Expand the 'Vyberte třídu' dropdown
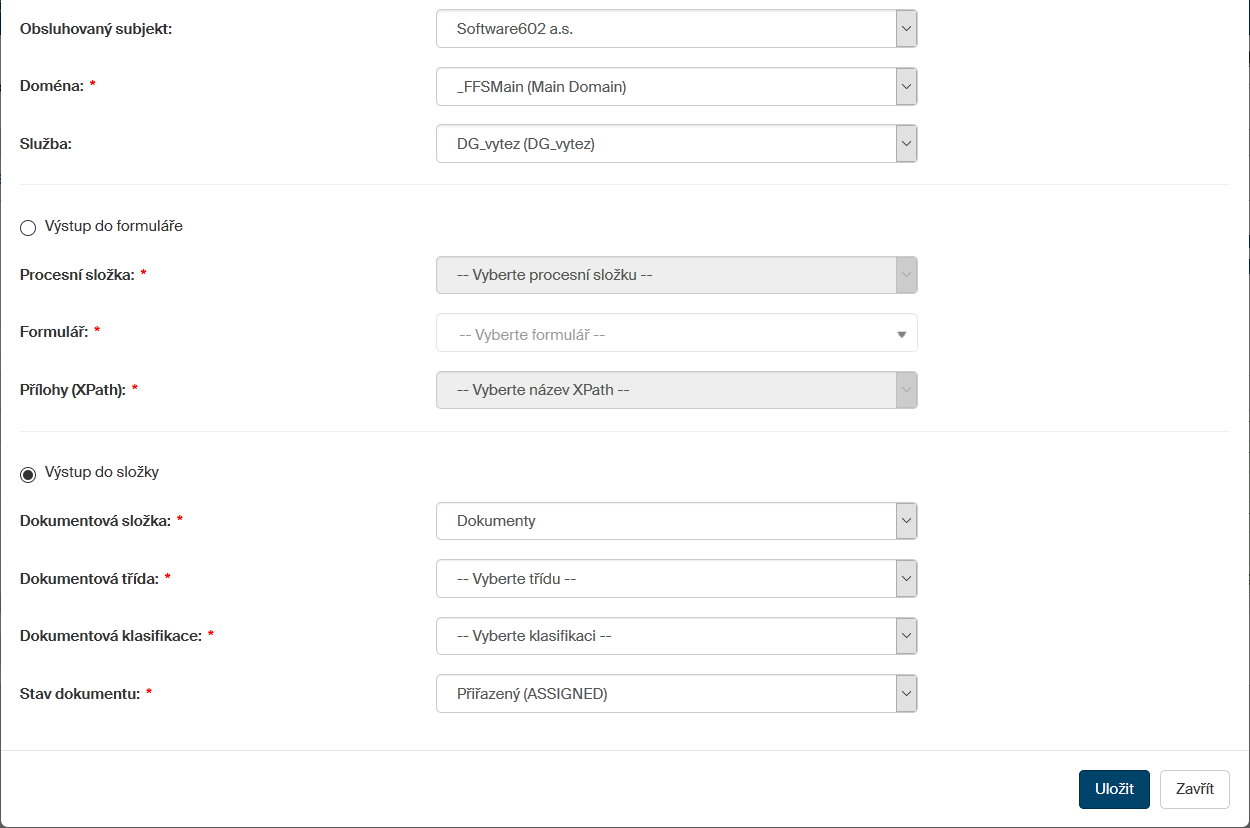1250x828 pixels. (666, 578)
